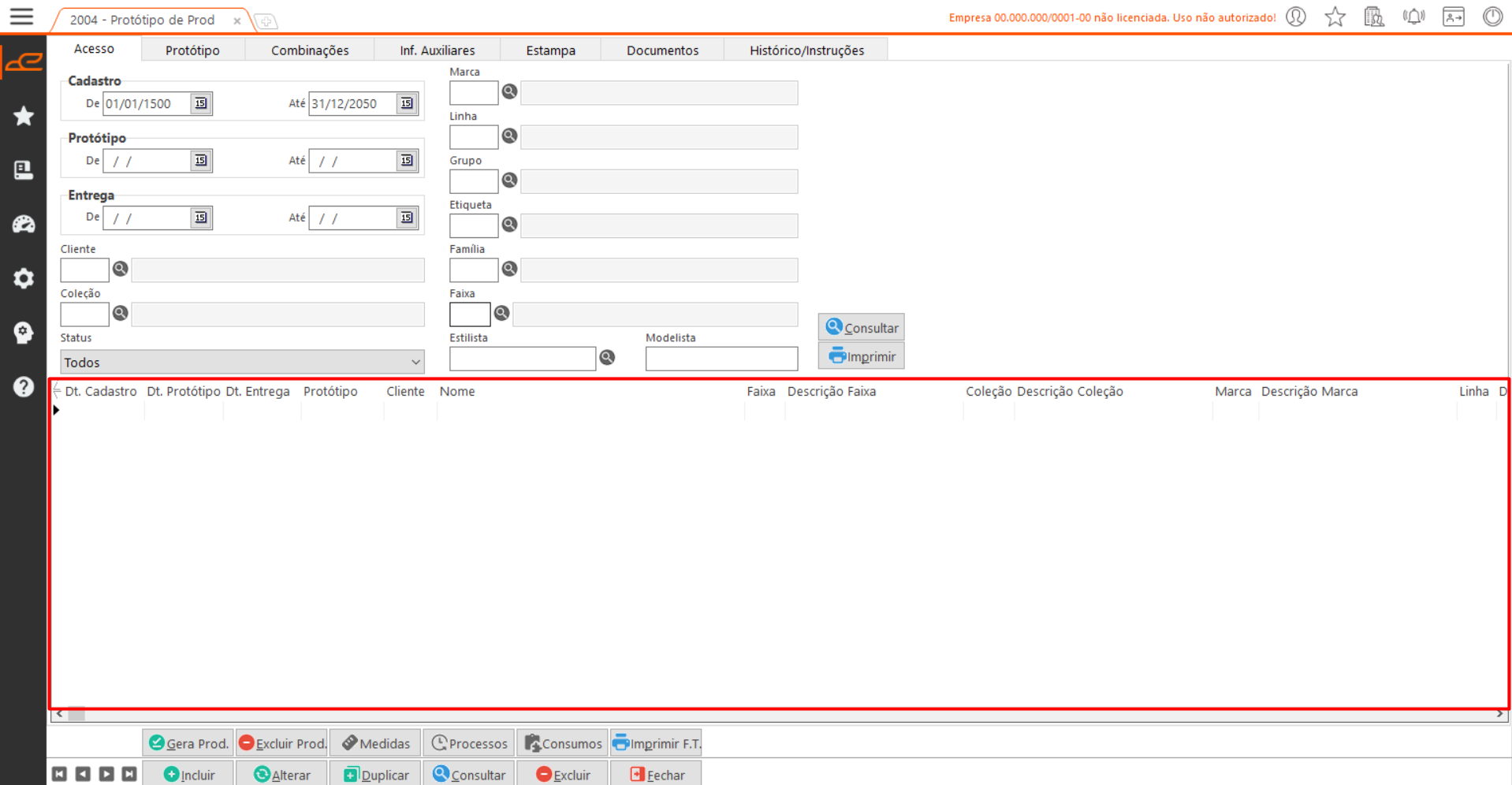Screen dimensions: 1512x785
Task: Click the Modelista text input field
Action: (721, 359)
